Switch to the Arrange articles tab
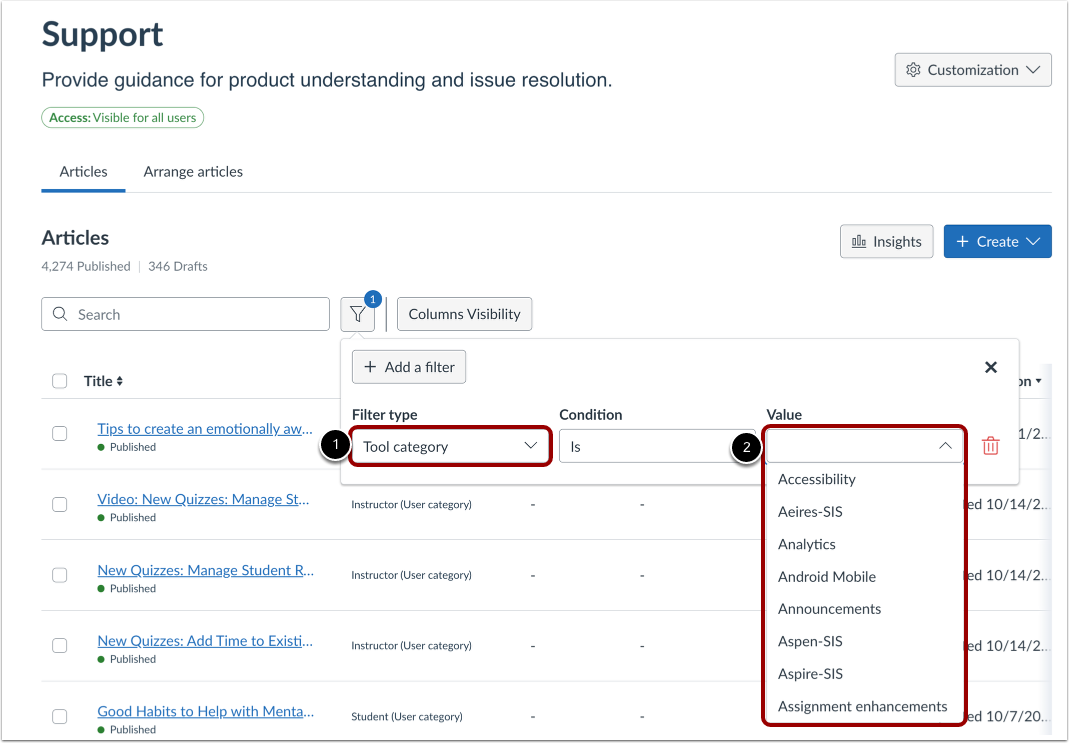Image resolution: width=1069 pixels, height=743 pixels. [193, 171]
